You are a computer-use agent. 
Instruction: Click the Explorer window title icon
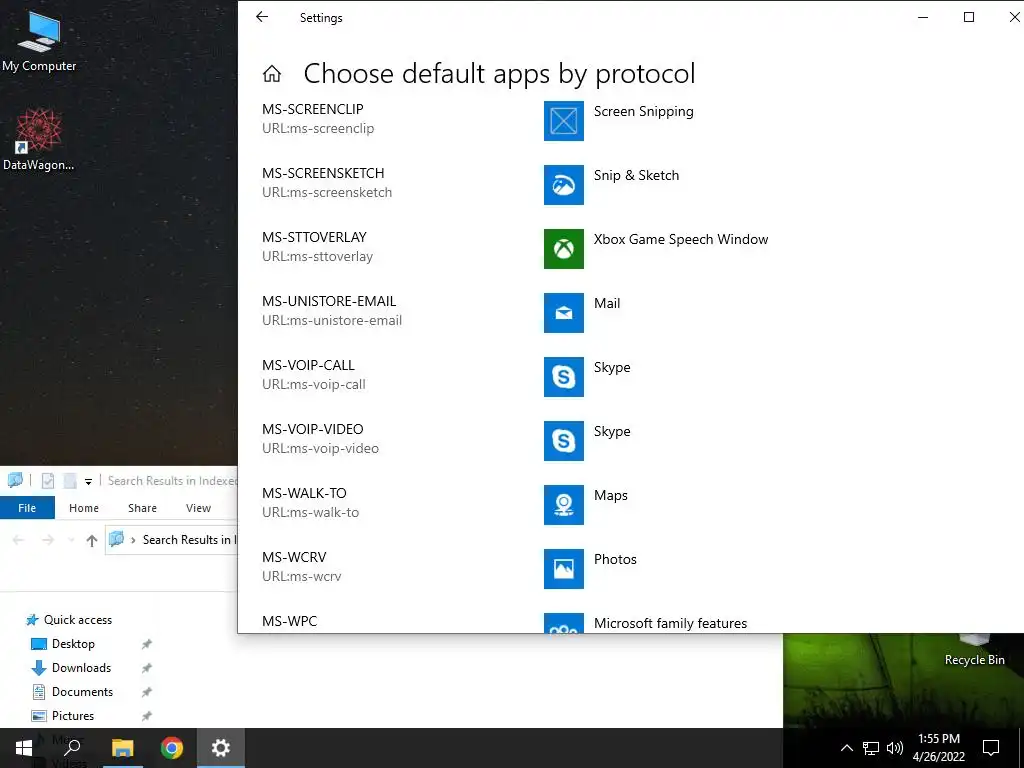15,481
